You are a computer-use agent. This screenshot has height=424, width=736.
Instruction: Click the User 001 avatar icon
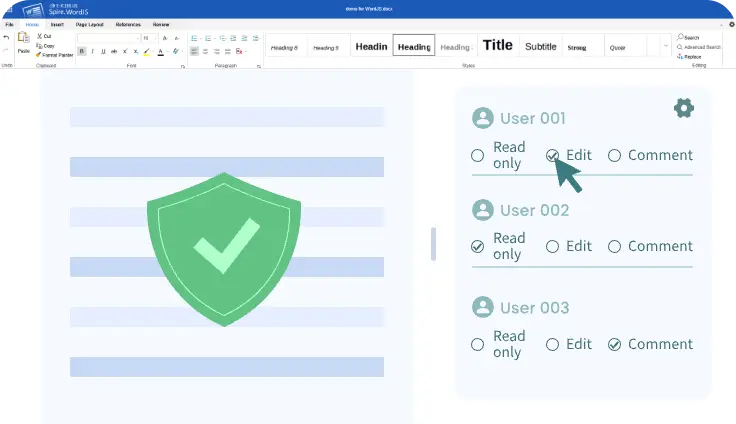click(x=483, y=119)
